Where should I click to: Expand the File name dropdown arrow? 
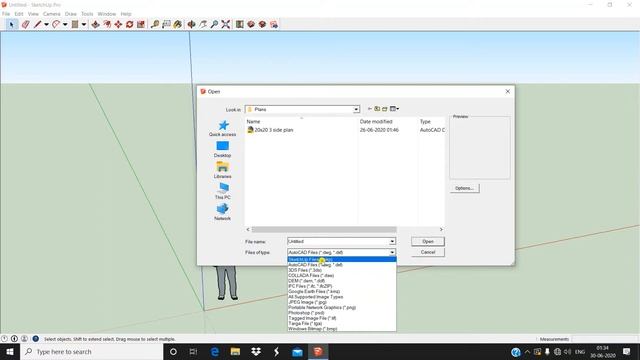click(x=392, y=242)
